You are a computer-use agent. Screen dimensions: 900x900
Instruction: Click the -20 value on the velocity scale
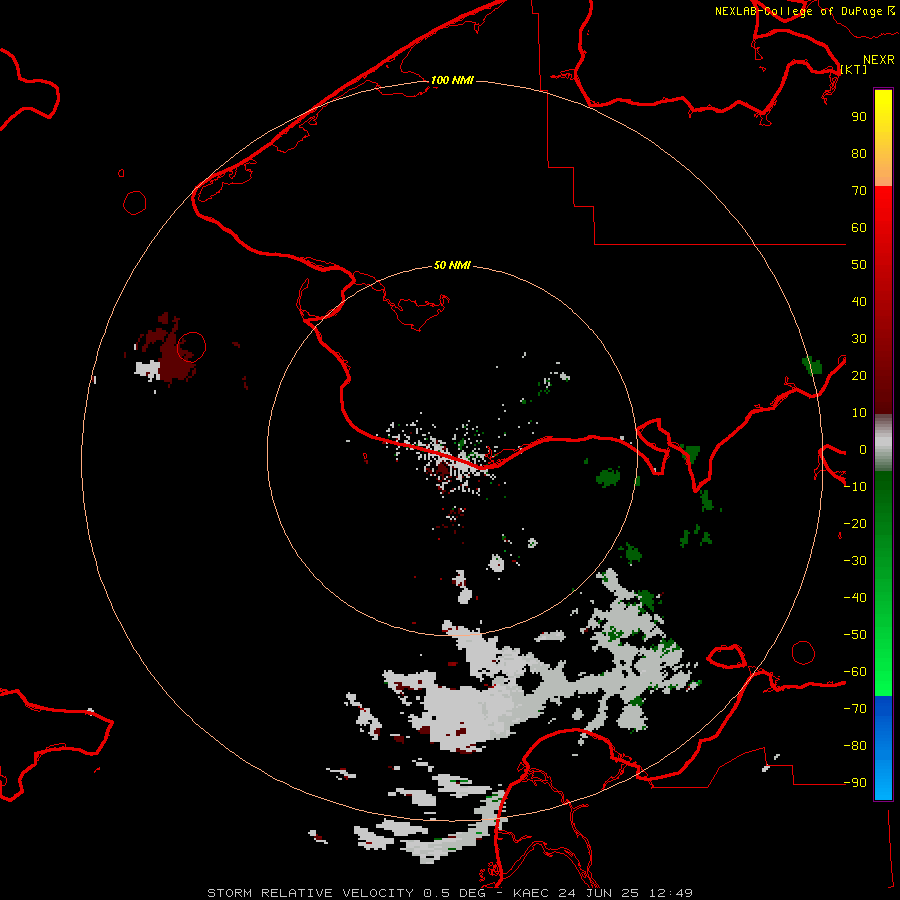point(855,523)
